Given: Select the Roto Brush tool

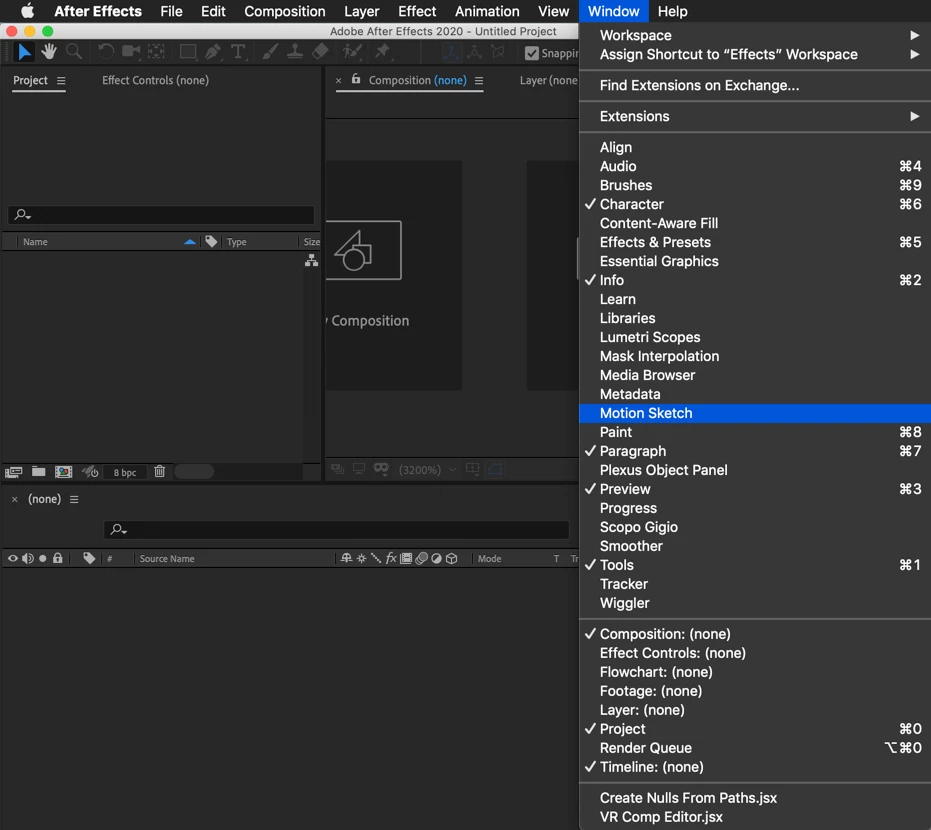Looking at the screenshot, I should coord(352,52).
